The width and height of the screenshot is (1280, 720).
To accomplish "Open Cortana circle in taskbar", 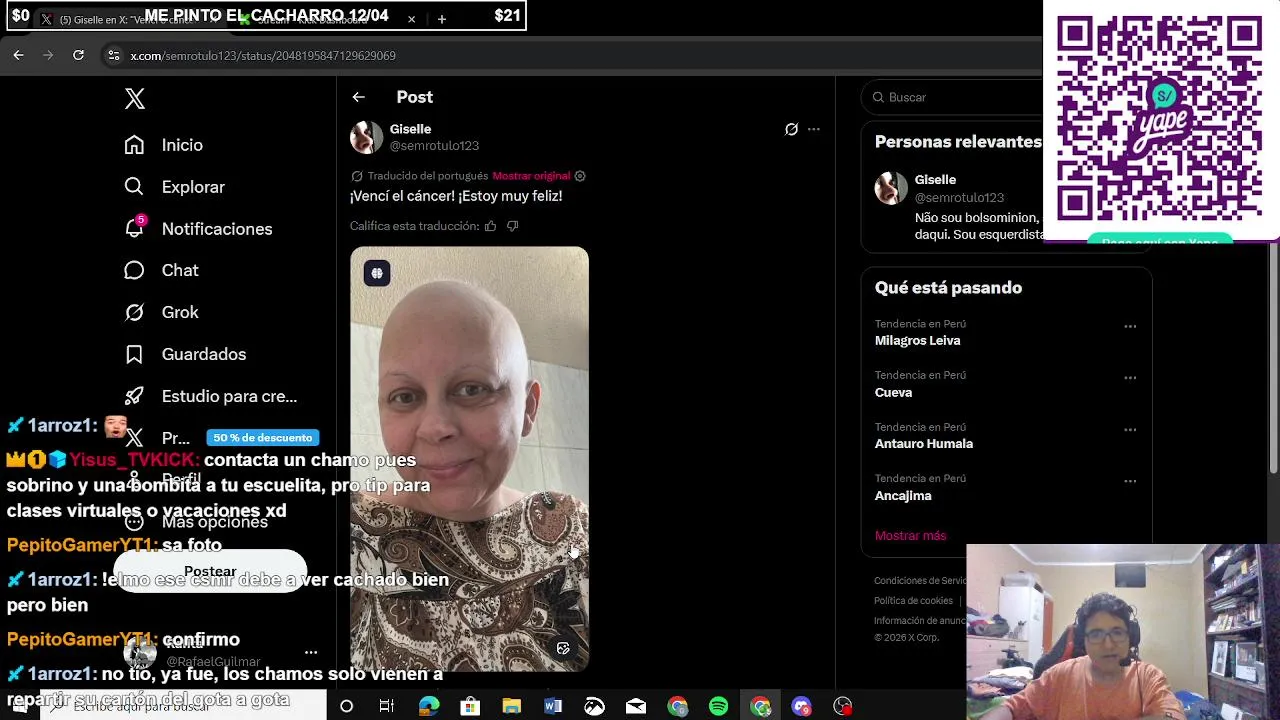I will tap(346, 706).
